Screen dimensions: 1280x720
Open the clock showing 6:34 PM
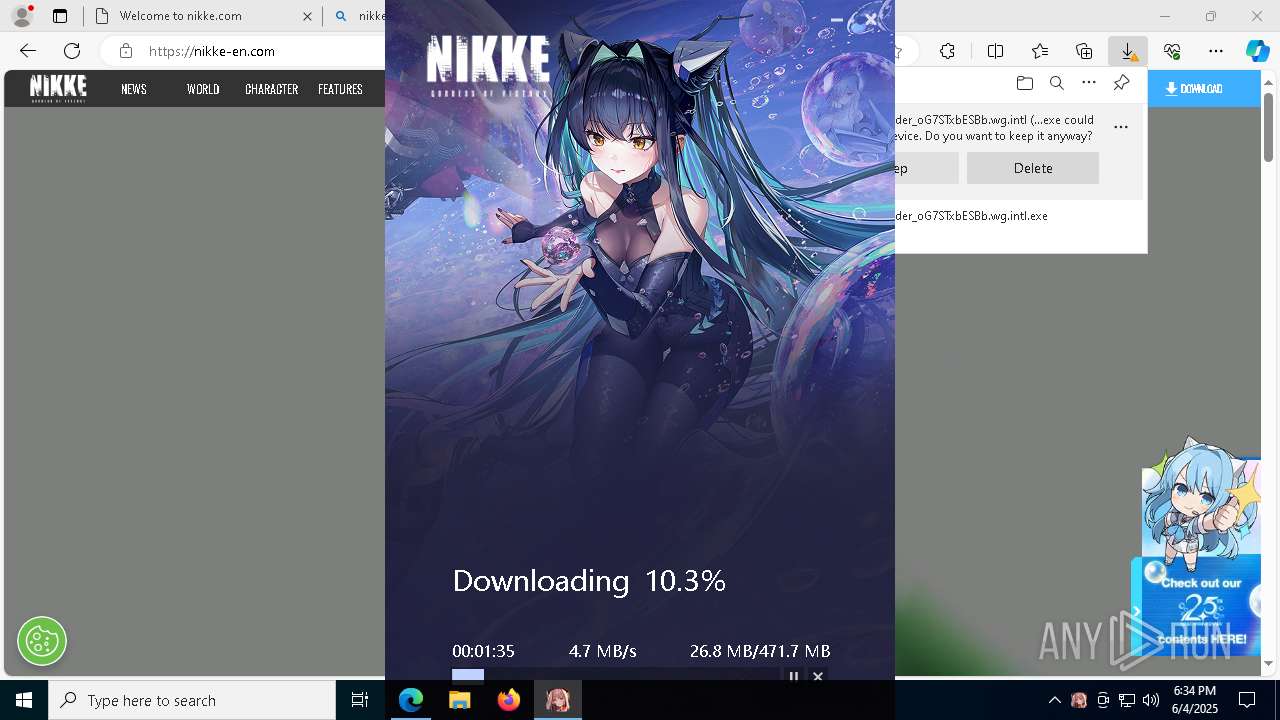click(x=1194, y=700)
